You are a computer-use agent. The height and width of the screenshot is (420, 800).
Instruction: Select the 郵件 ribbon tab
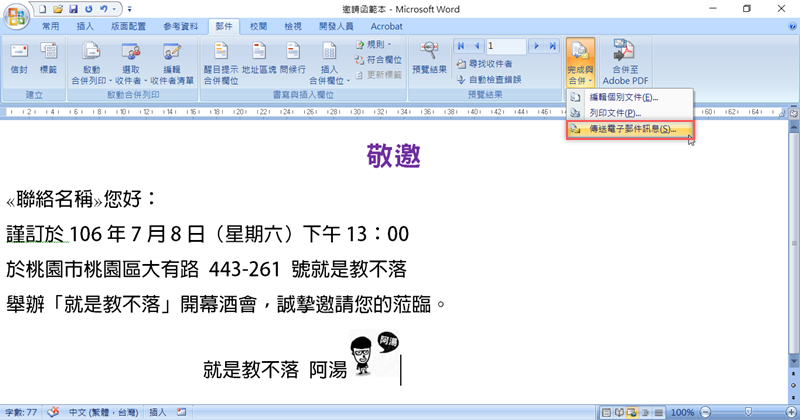tap(223, 26)
